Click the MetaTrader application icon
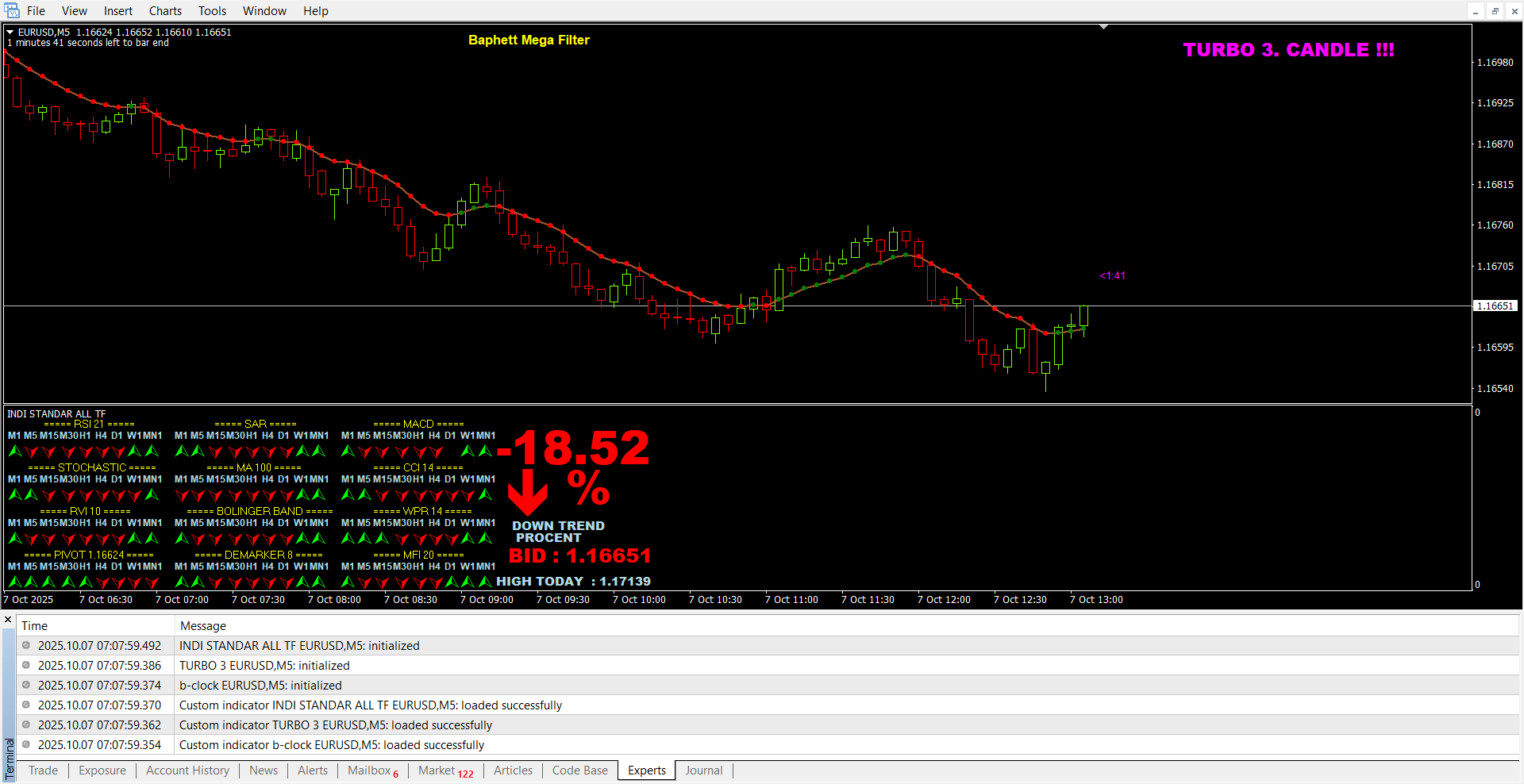 pyautogui.click(x=11, y=10)
